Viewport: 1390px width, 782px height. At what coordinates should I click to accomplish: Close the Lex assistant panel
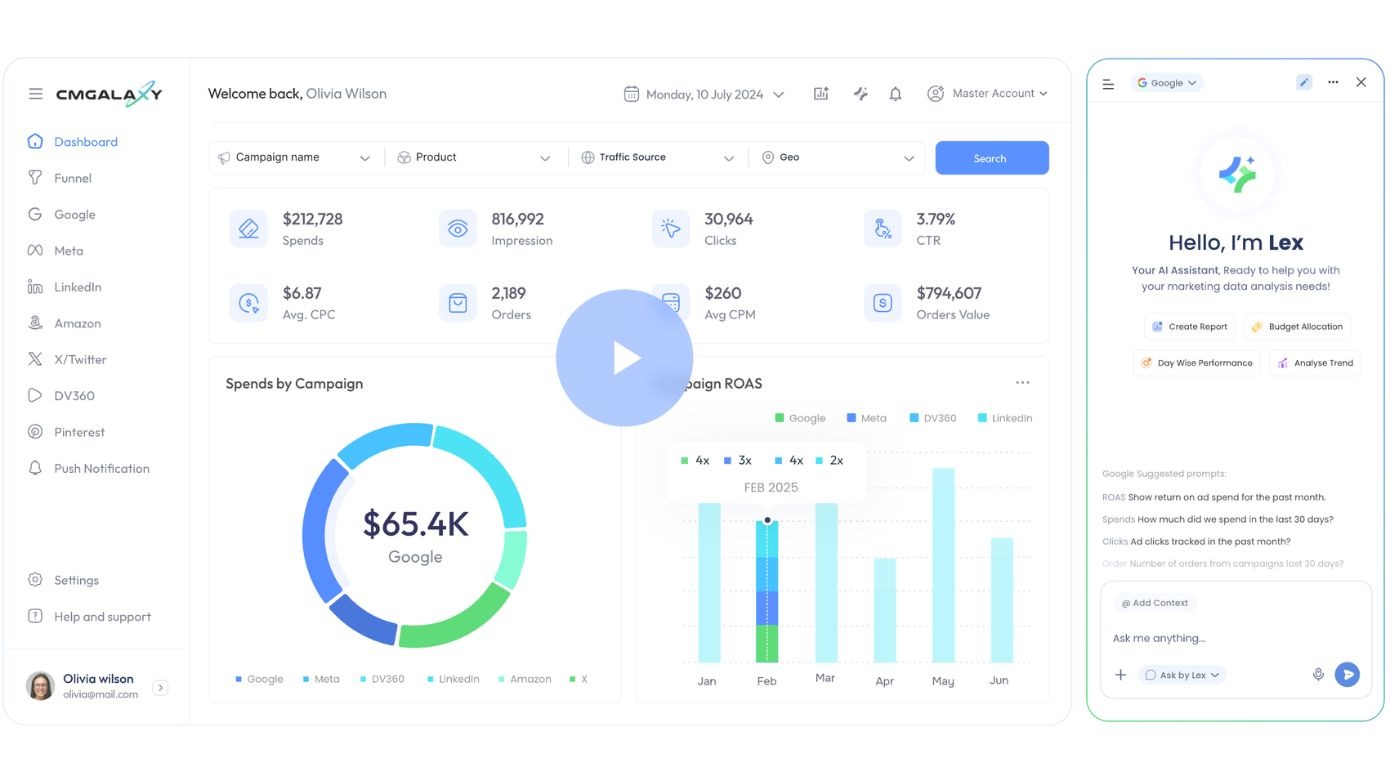click(1361, 82)
